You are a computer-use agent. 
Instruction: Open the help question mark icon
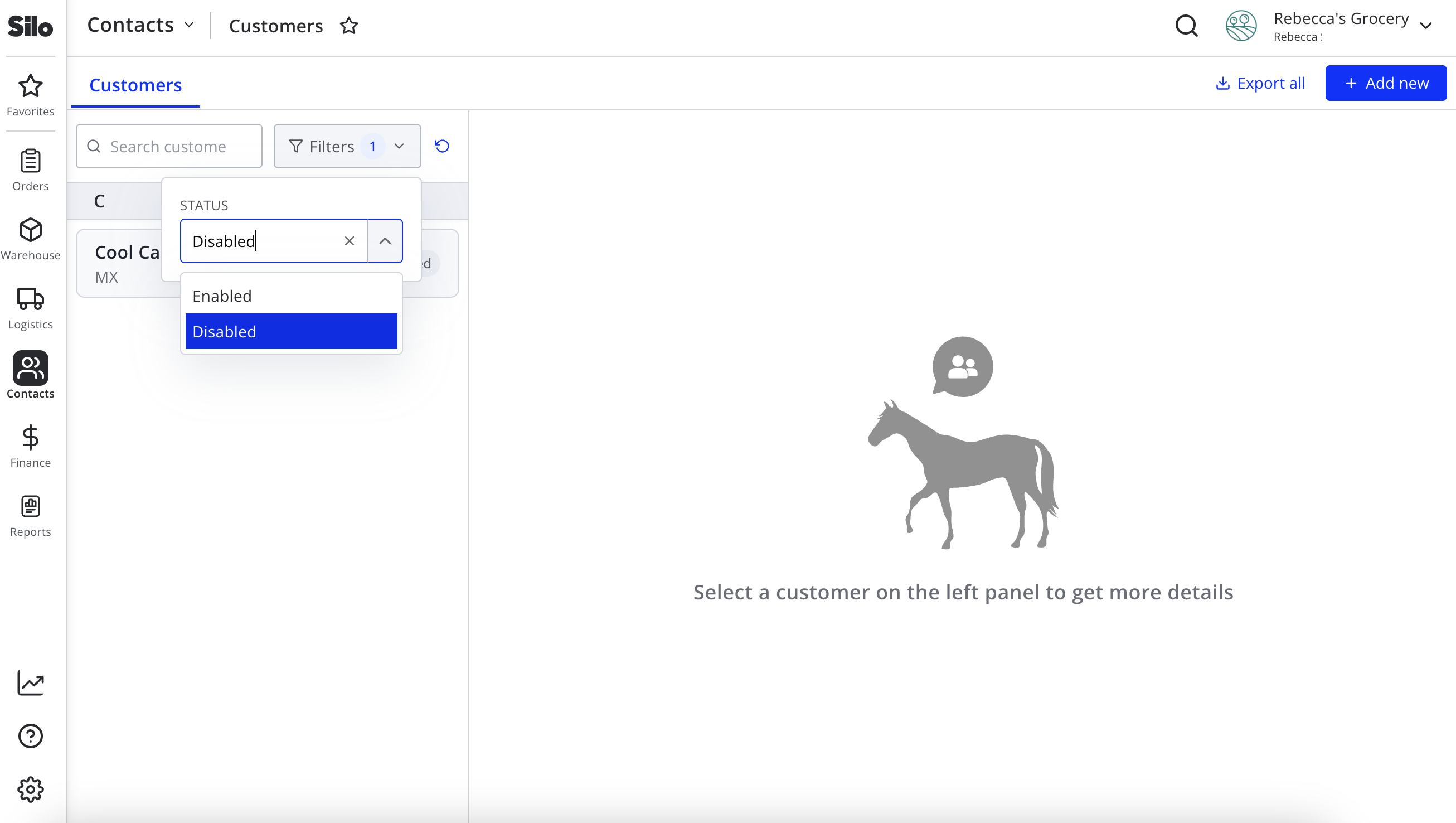[31, 735]
